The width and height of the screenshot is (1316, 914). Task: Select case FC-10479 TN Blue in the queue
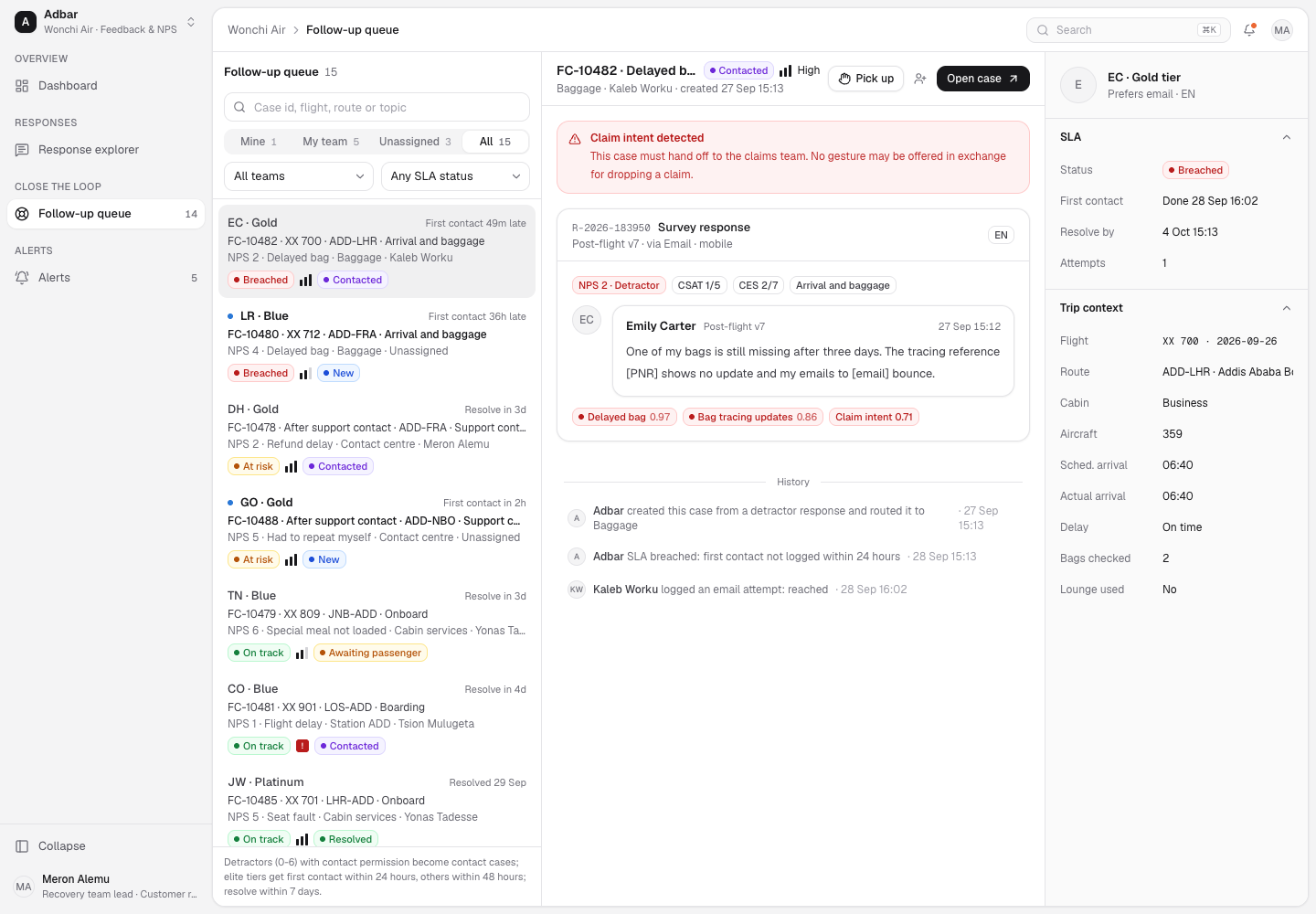point(377,624)
